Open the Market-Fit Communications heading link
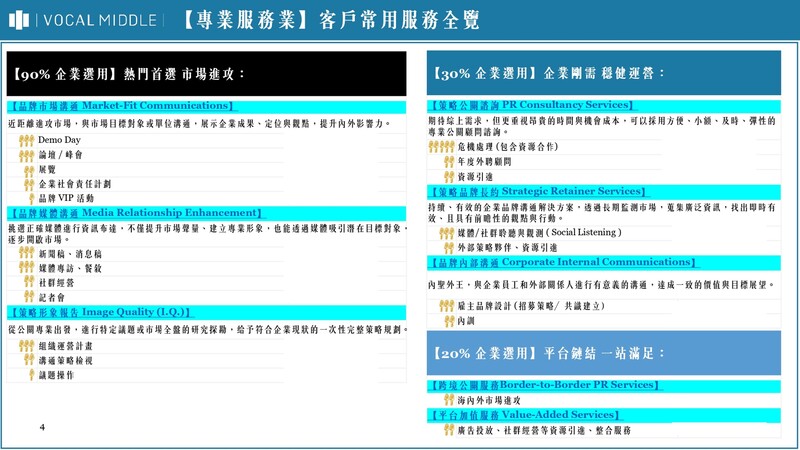 click(x=121, y=106)
